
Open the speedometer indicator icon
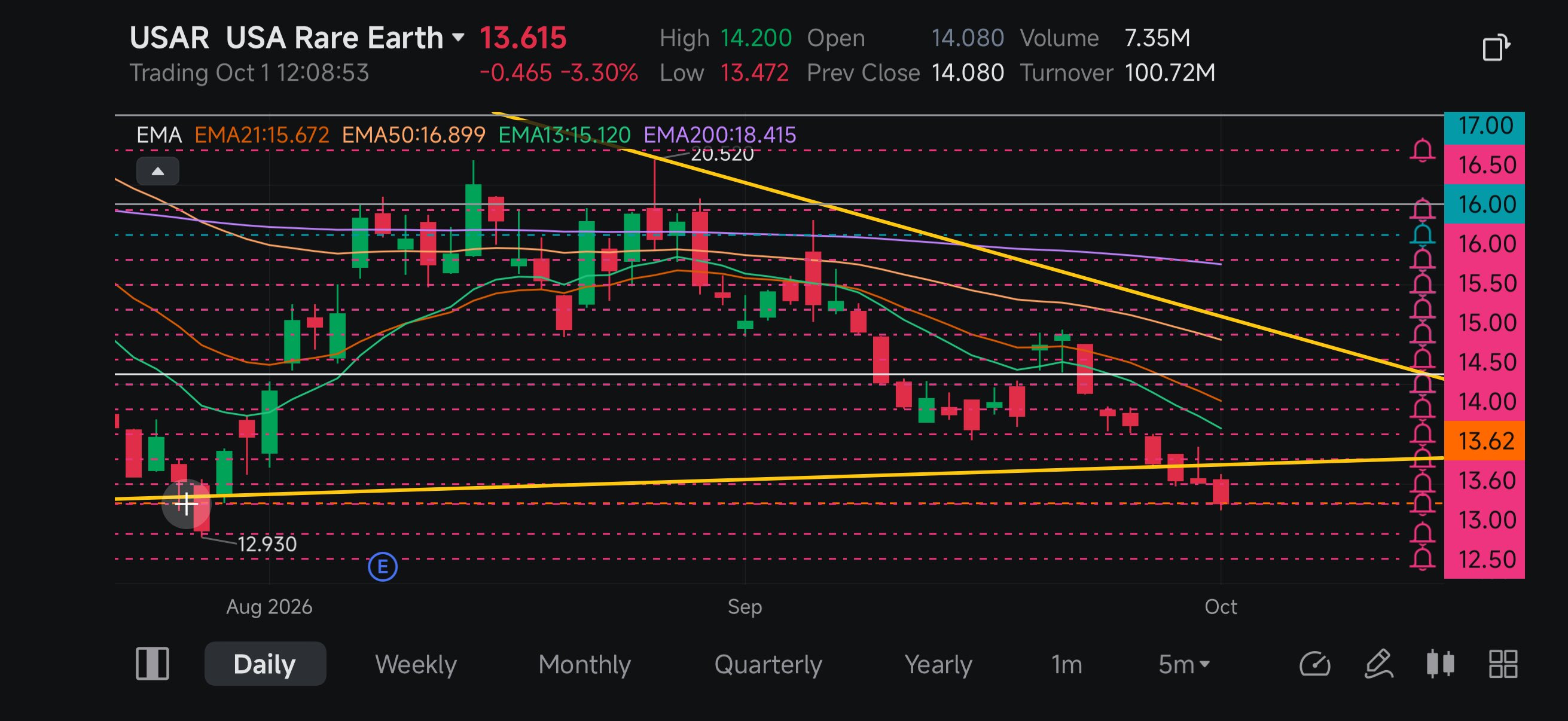[x=1315, y=664]
